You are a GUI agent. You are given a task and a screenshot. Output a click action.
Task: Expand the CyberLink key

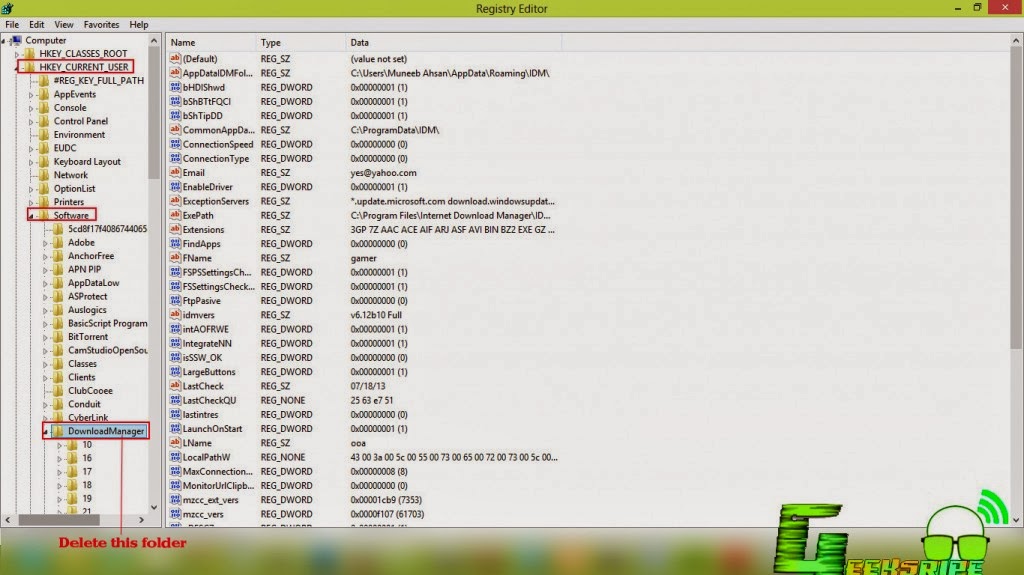pos(45,418)
